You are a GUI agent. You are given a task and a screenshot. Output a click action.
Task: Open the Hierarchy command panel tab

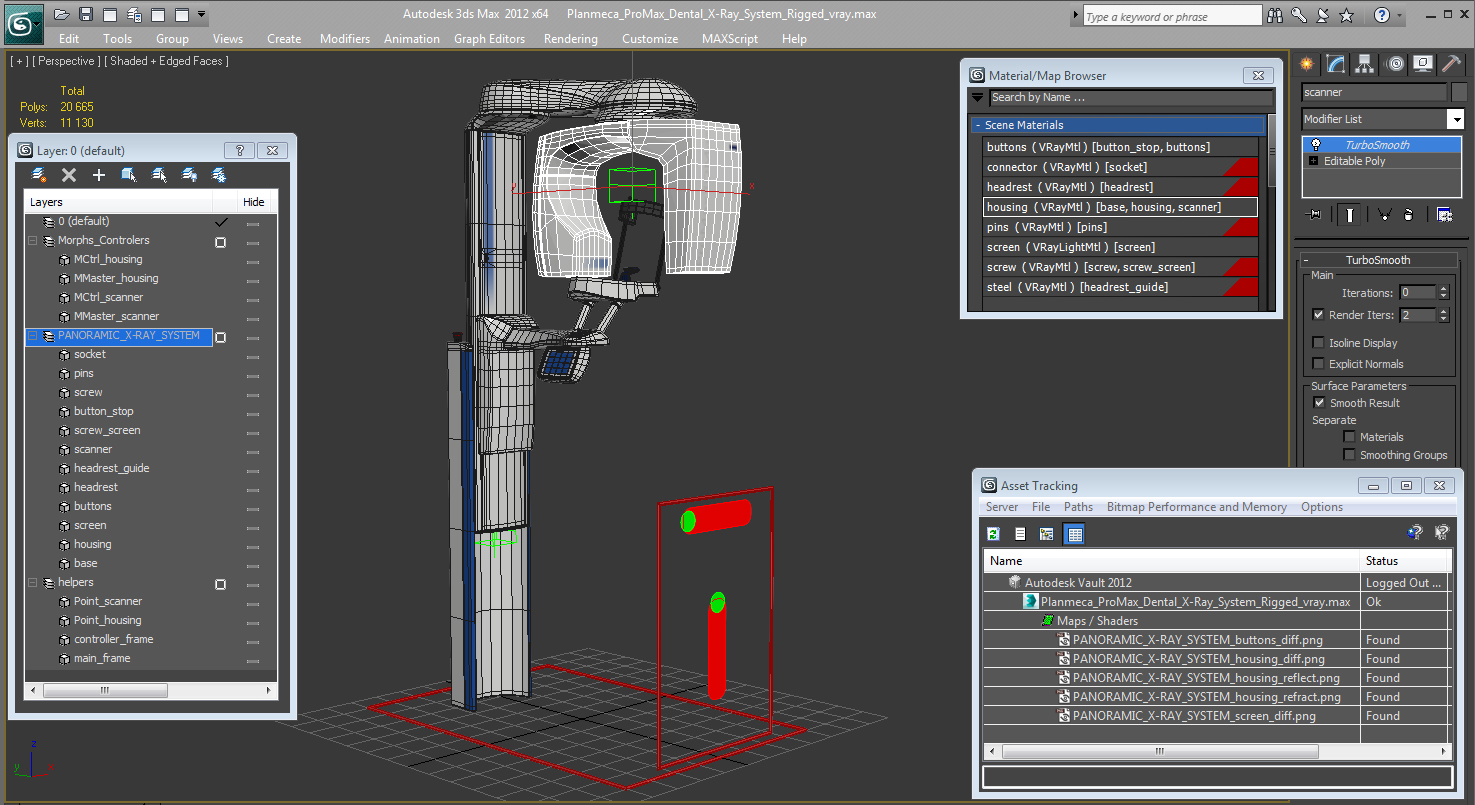[1366, 64]
